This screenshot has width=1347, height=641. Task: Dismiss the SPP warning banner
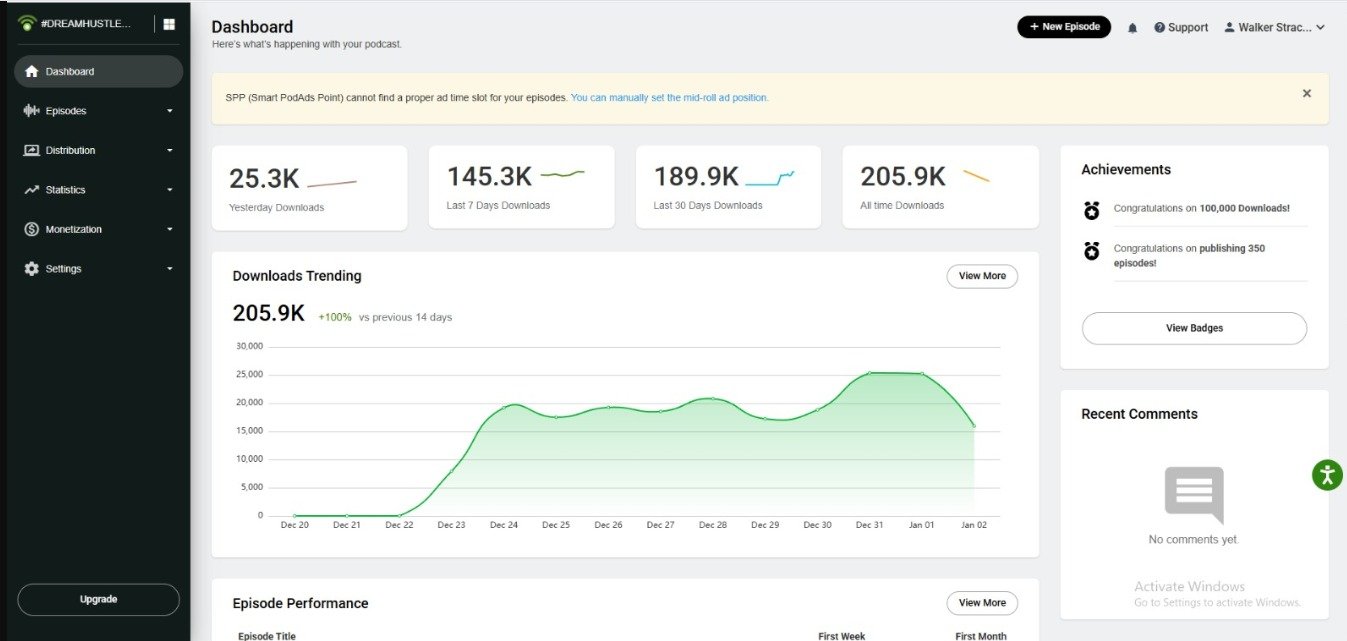click(x=1306, y=93)
